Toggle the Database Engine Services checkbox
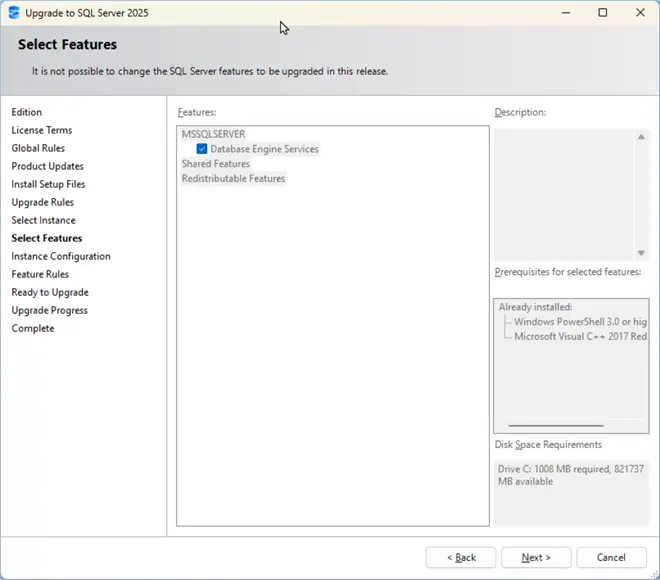The image size is (660, 580). point(202,149)
